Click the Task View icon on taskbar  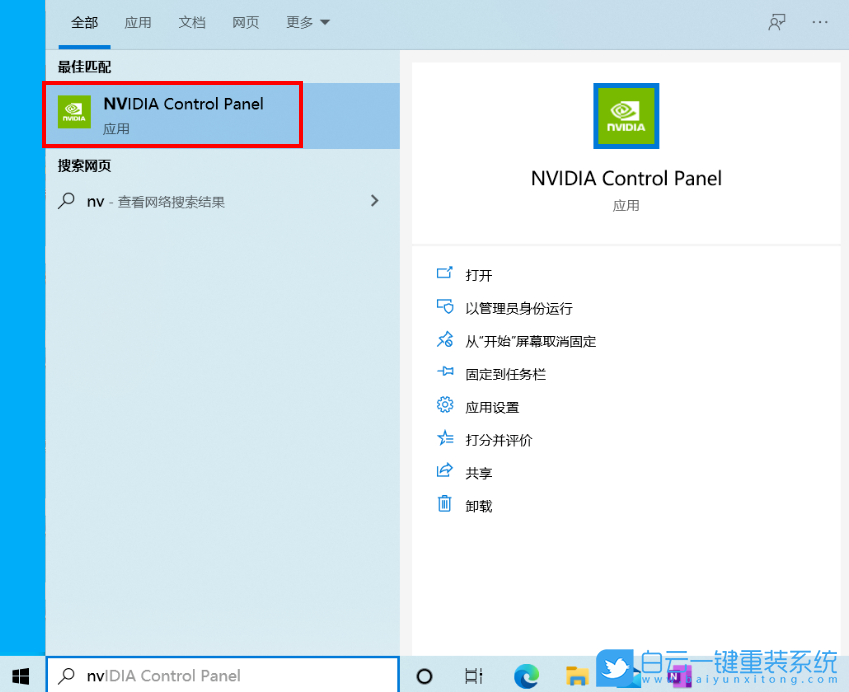point(473,675)
